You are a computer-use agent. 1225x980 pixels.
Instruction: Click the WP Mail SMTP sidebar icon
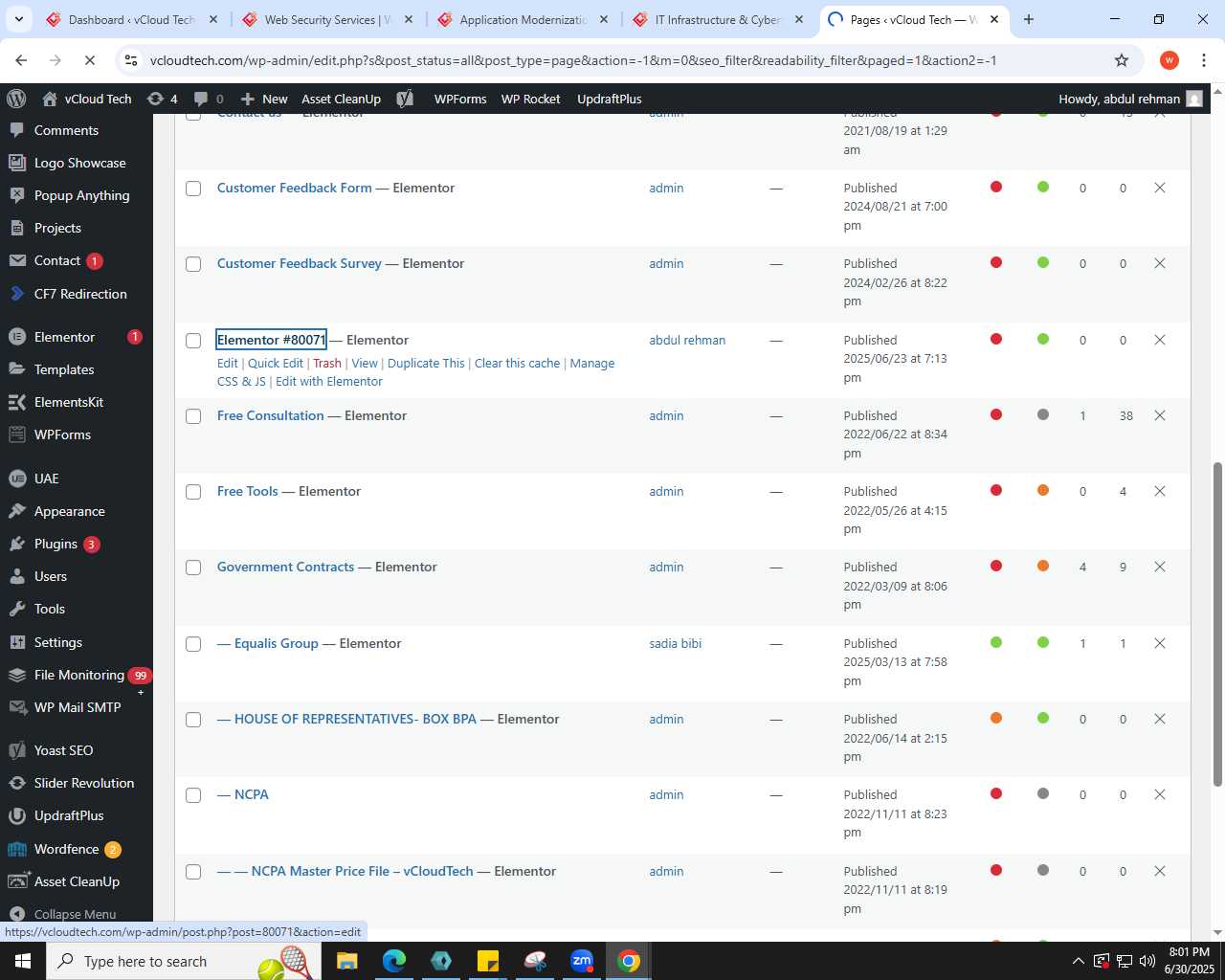tap(17, 707)
